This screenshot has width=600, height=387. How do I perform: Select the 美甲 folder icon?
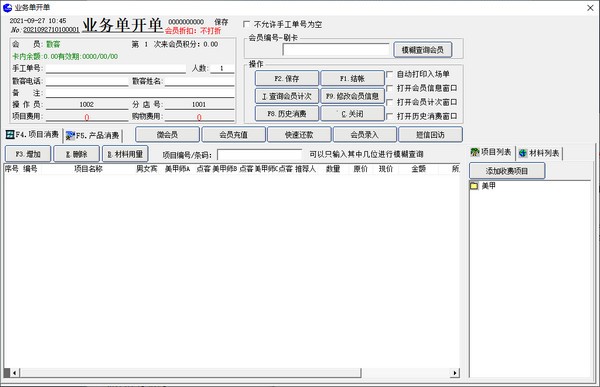click(x=474, y=186)
